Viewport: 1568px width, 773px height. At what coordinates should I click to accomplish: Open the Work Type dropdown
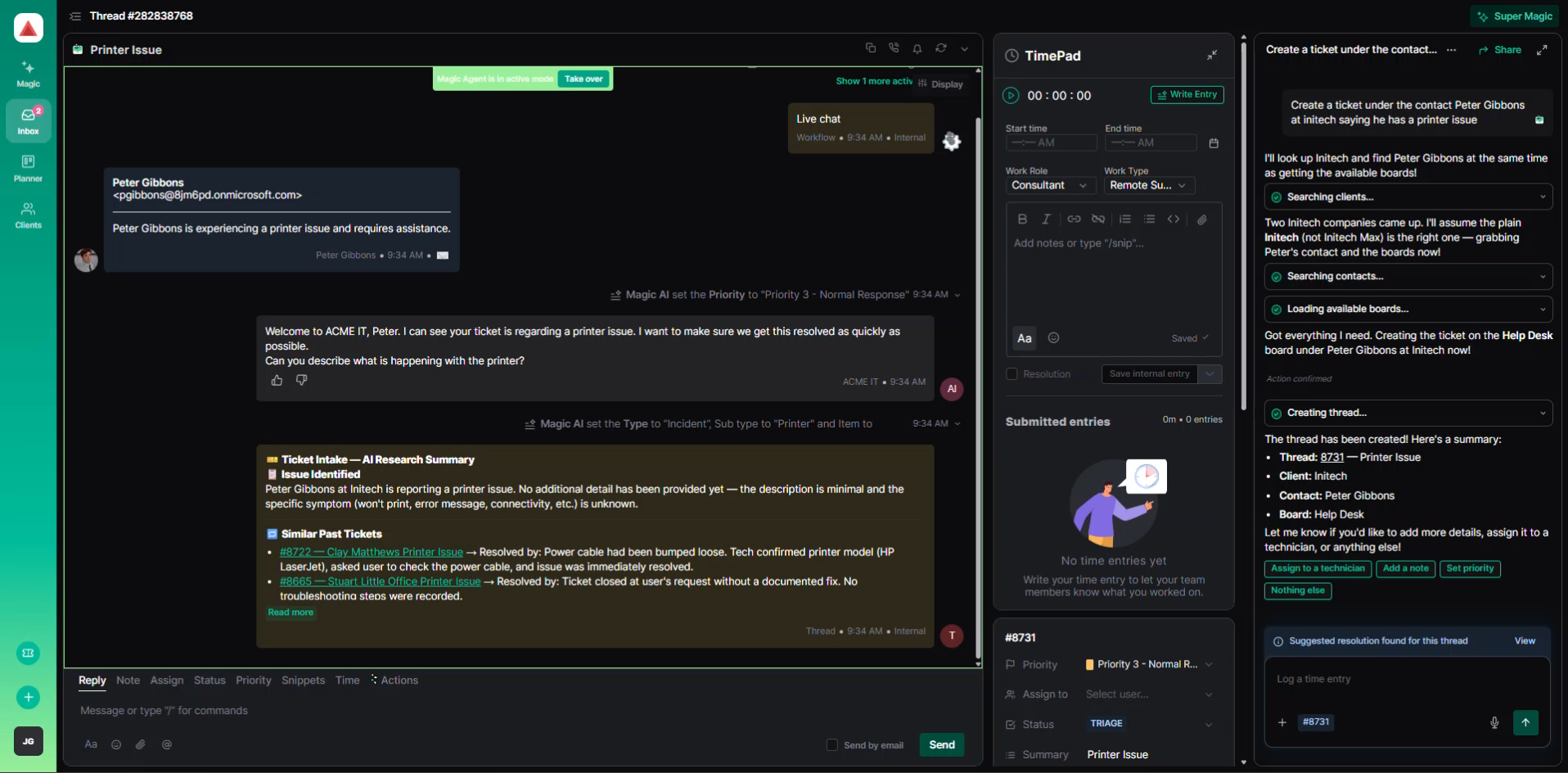pos(1150,186)
